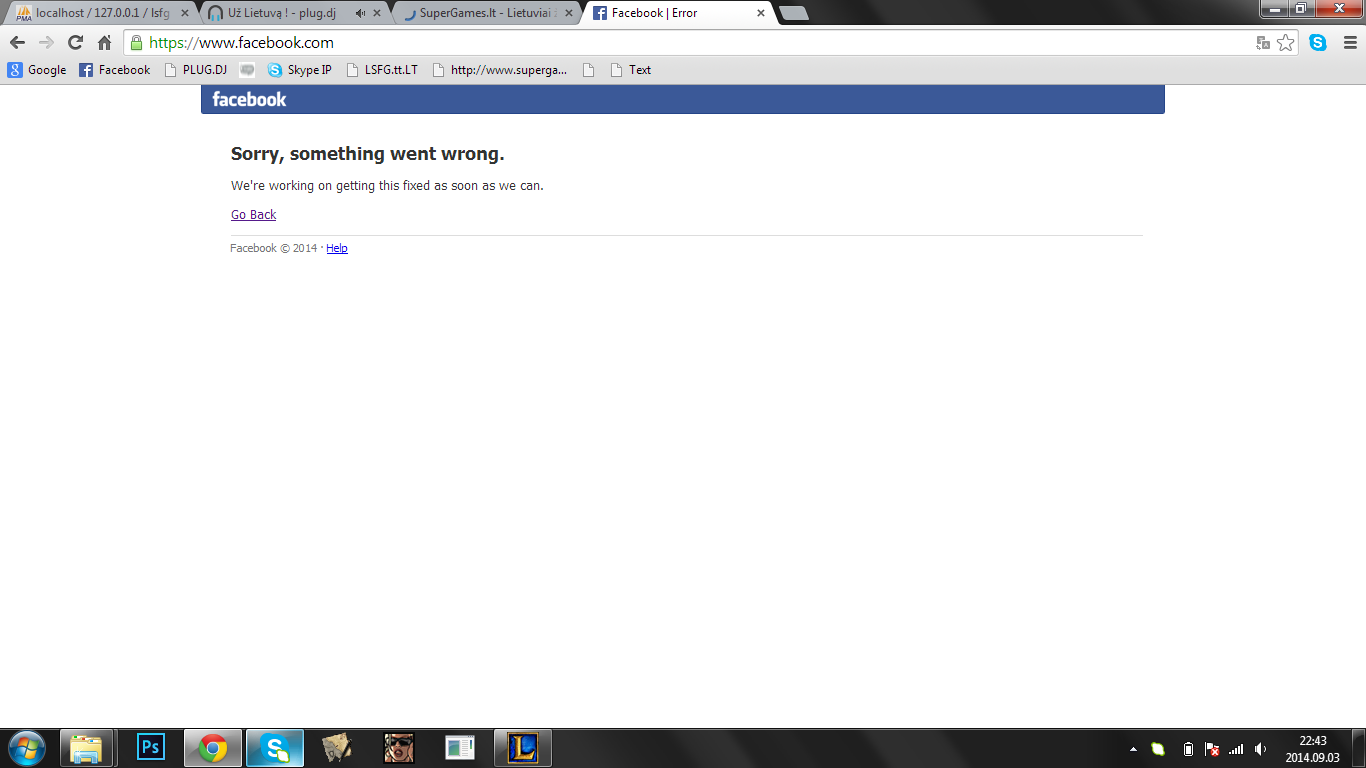Go to the browser home page icon
The height and width of the screenshot is (768, 1366).
104,43
